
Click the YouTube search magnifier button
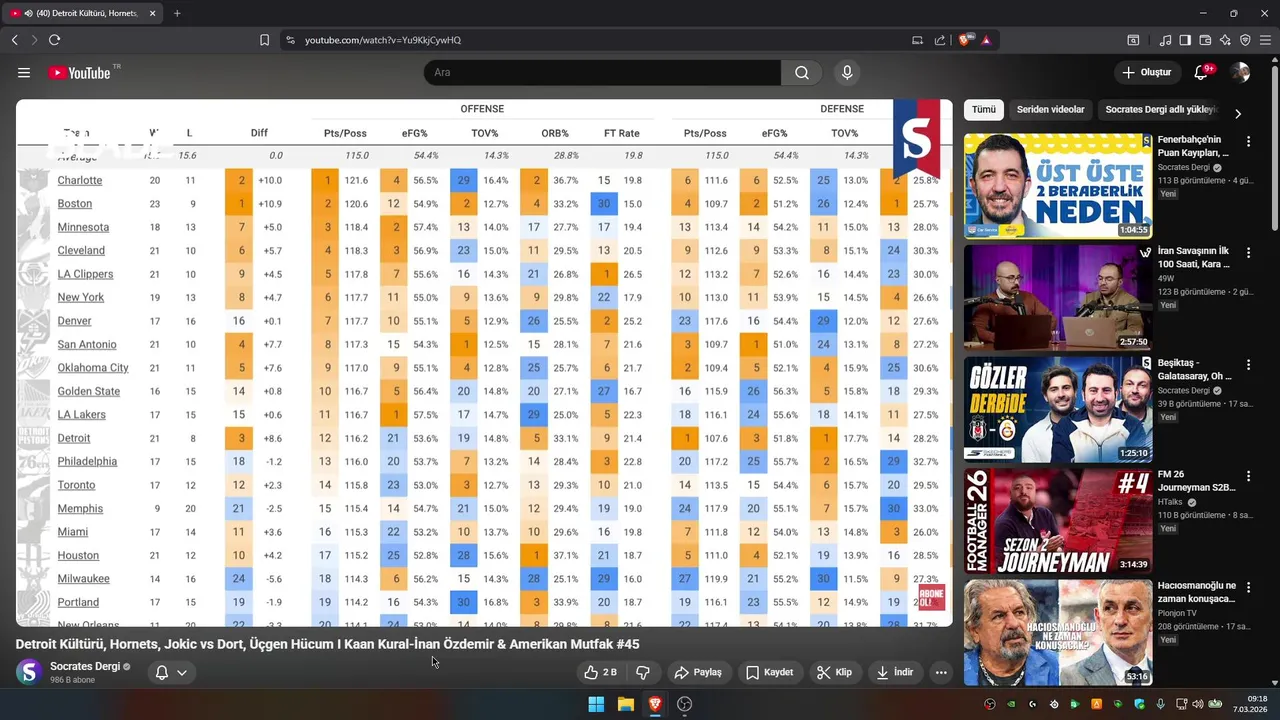802,72
